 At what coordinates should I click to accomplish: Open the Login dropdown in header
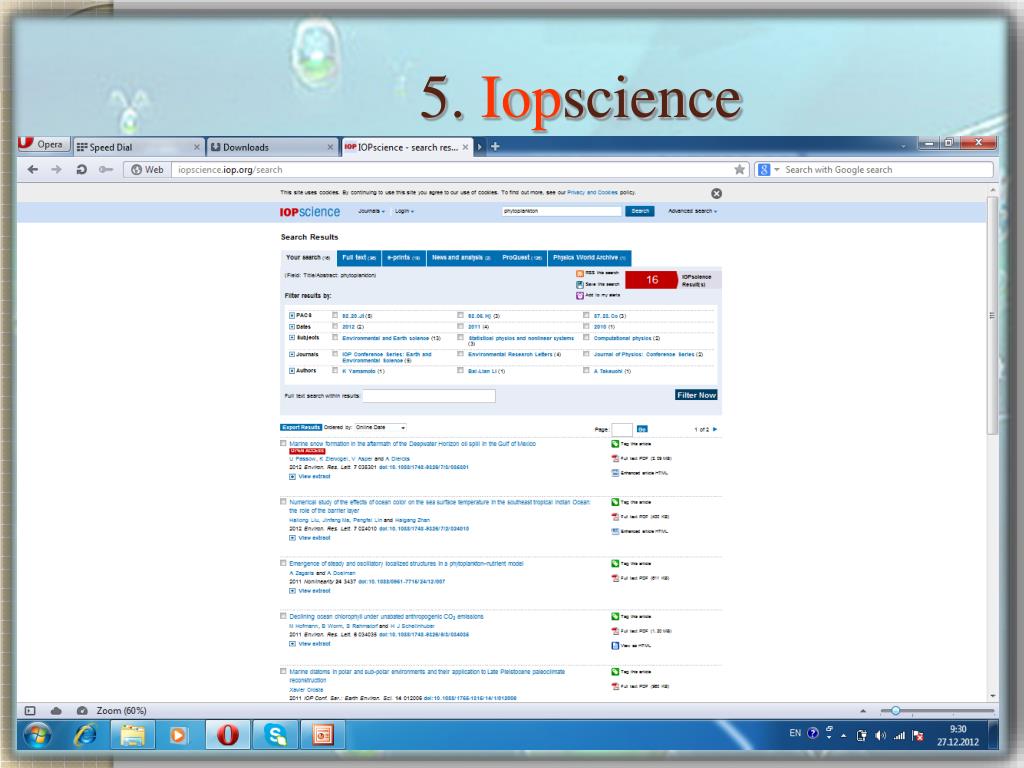(x=404, y=211)
